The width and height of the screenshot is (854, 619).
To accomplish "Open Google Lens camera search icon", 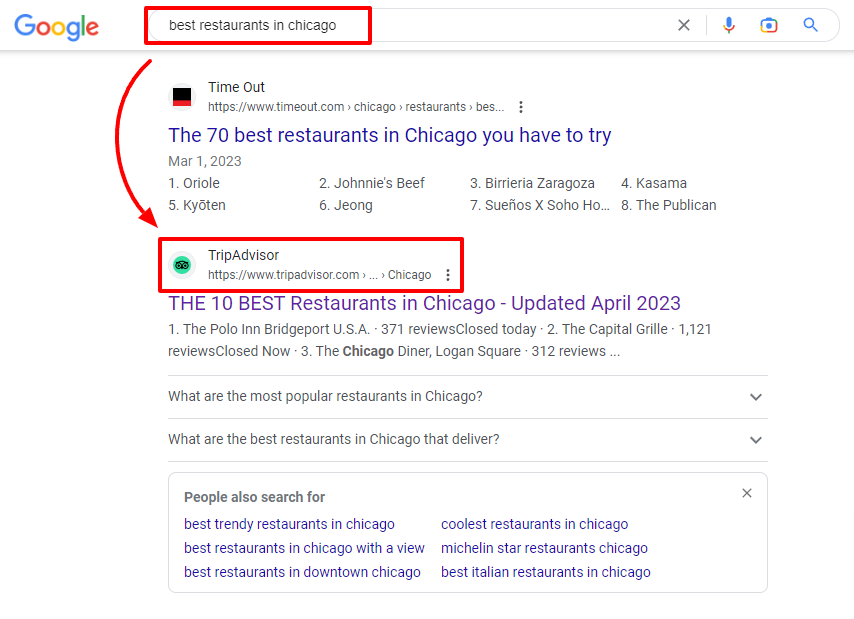I will [768, 25].
